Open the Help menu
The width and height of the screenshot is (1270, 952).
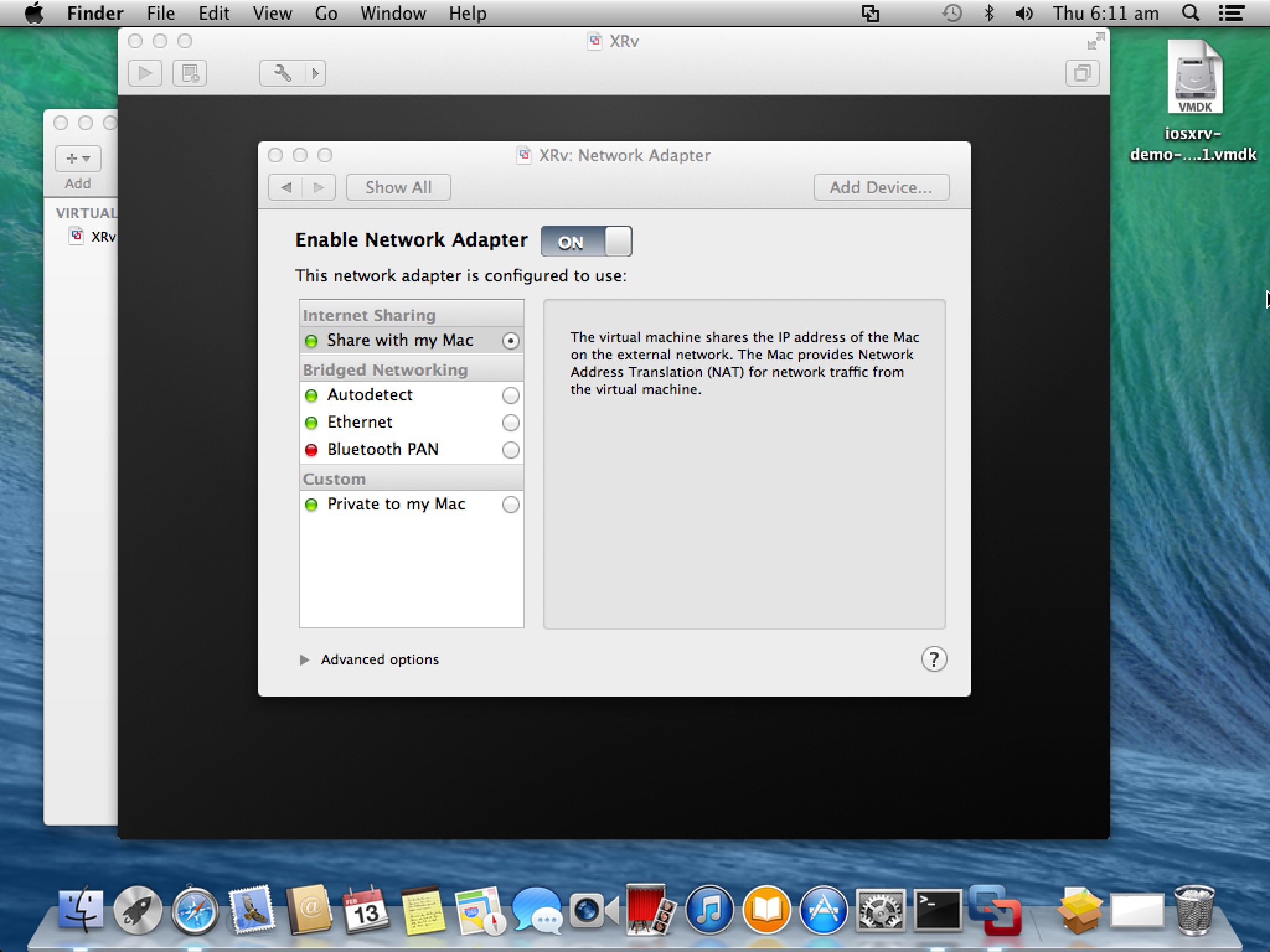point(468,13)
